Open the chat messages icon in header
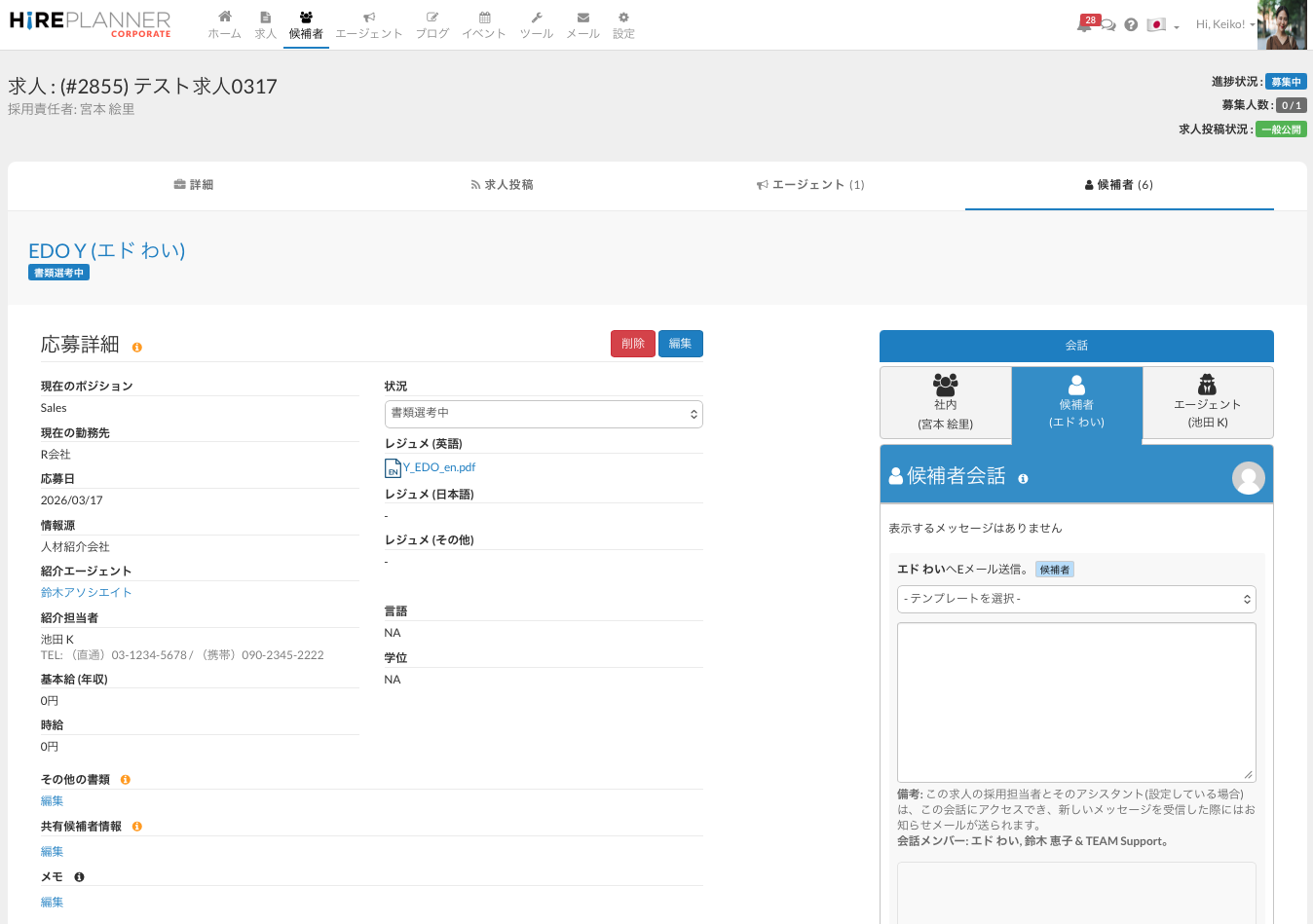 [1108, 25]
